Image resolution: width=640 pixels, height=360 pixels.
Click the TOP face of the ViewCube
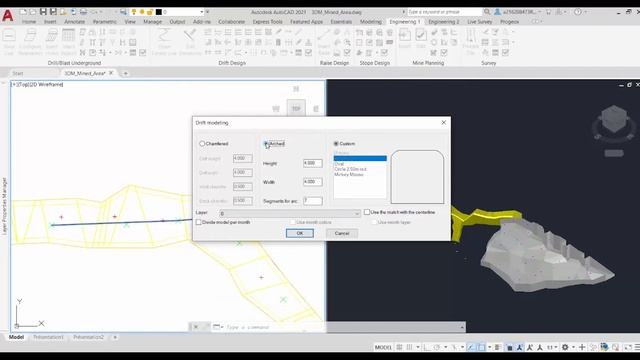pyautogui.click(x=296, y=109)
